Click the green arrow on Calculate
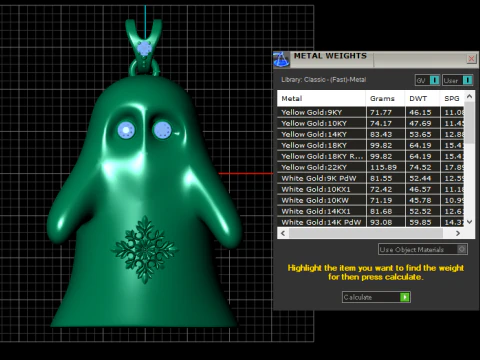 point(405,297)
